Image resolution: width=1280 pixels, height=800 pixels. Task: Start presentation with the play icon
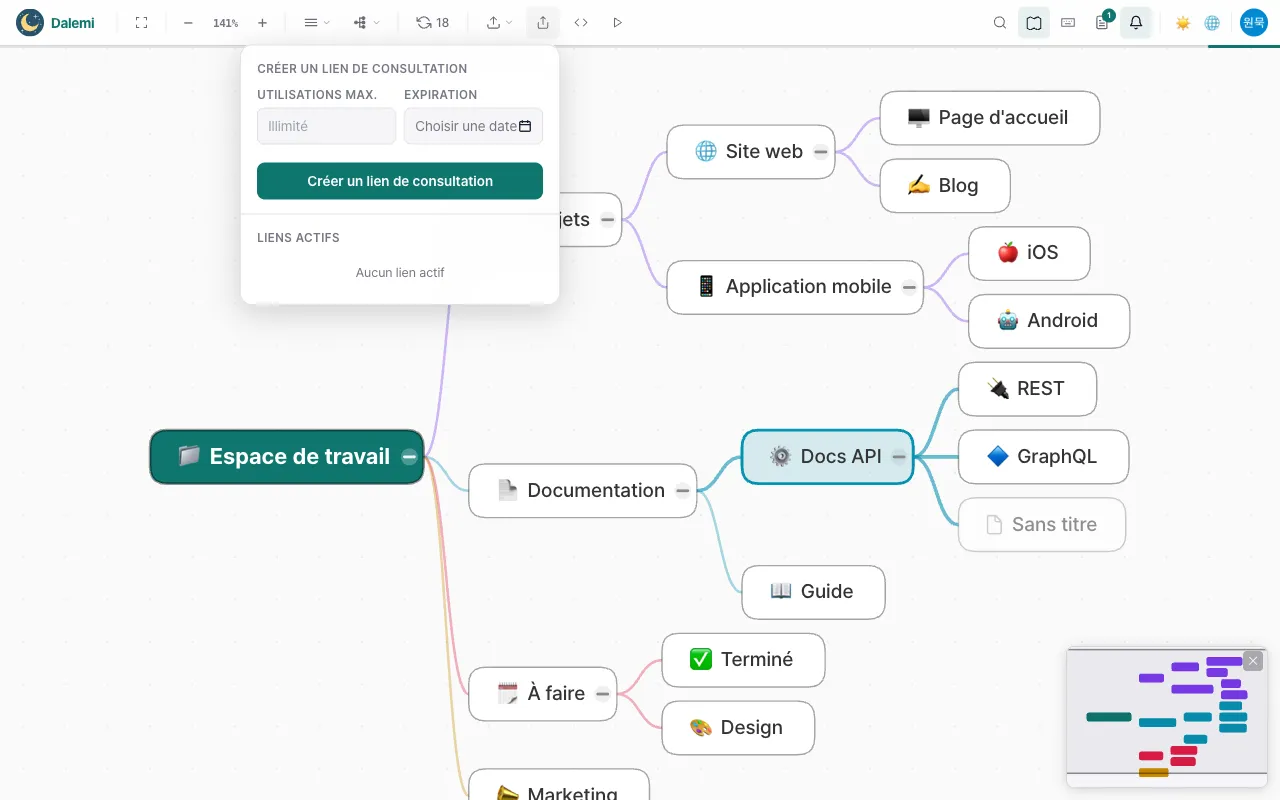point(617,22)
